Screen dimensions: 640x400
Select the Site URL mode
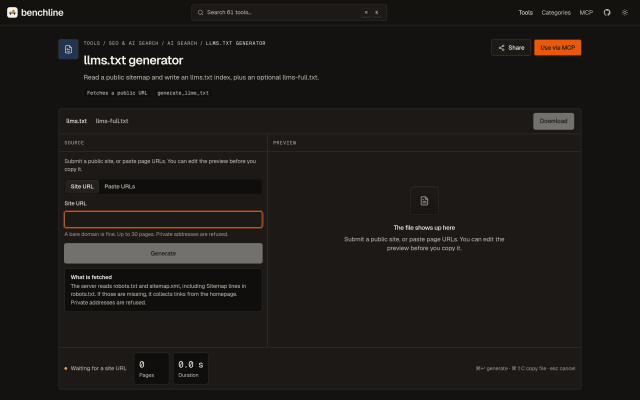82,187
